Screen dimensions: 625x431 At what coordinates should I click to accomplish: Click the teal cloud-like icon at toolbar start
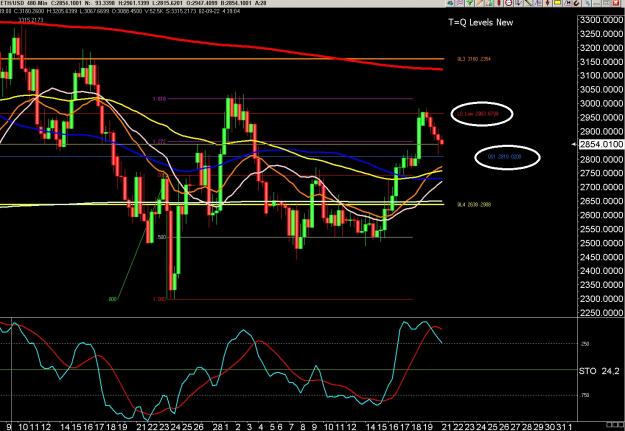coord(450,3)
